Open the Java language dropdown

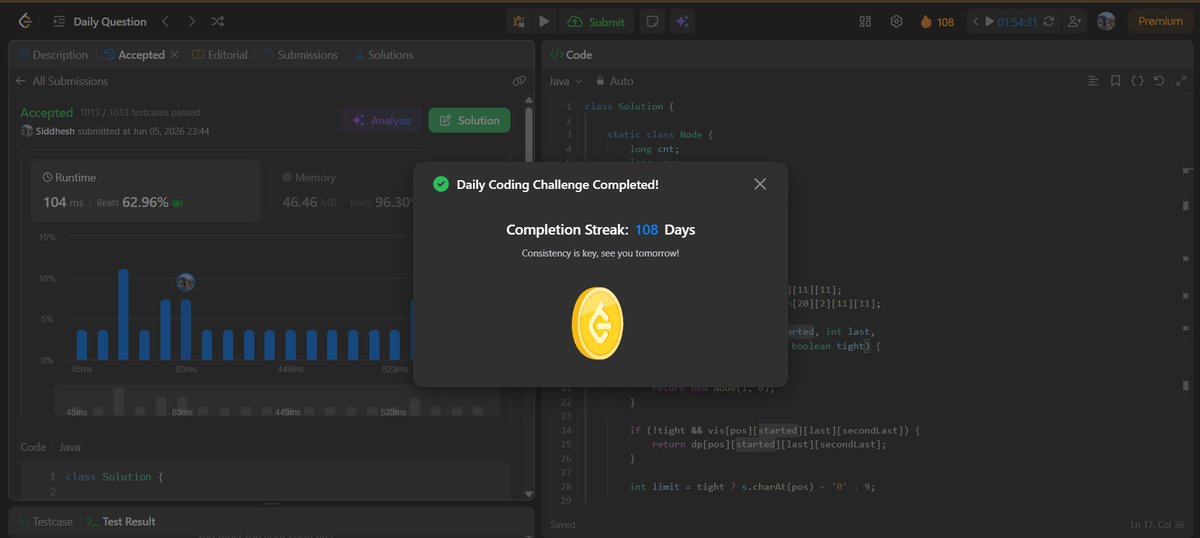coord(566,81)
